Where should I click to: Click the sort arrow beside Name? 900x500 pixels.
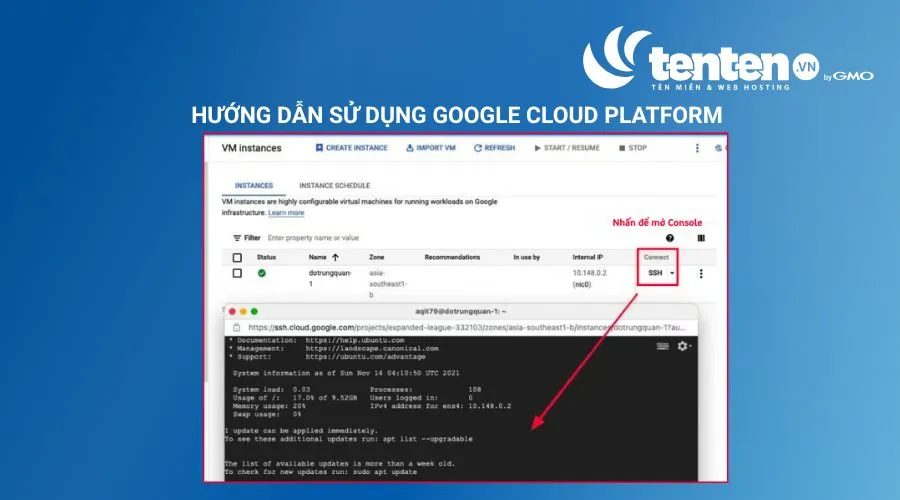coord(335,257)
